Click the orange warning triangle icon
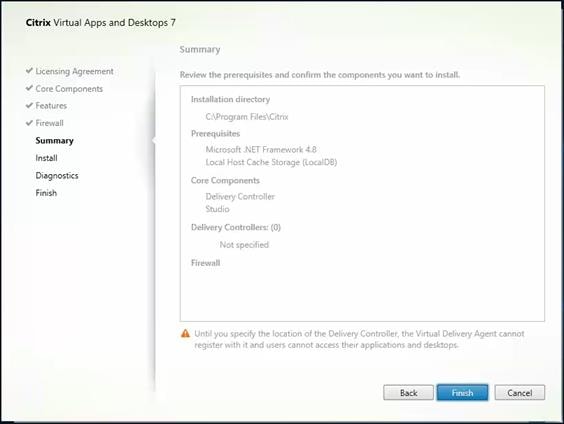 [185, 334]
